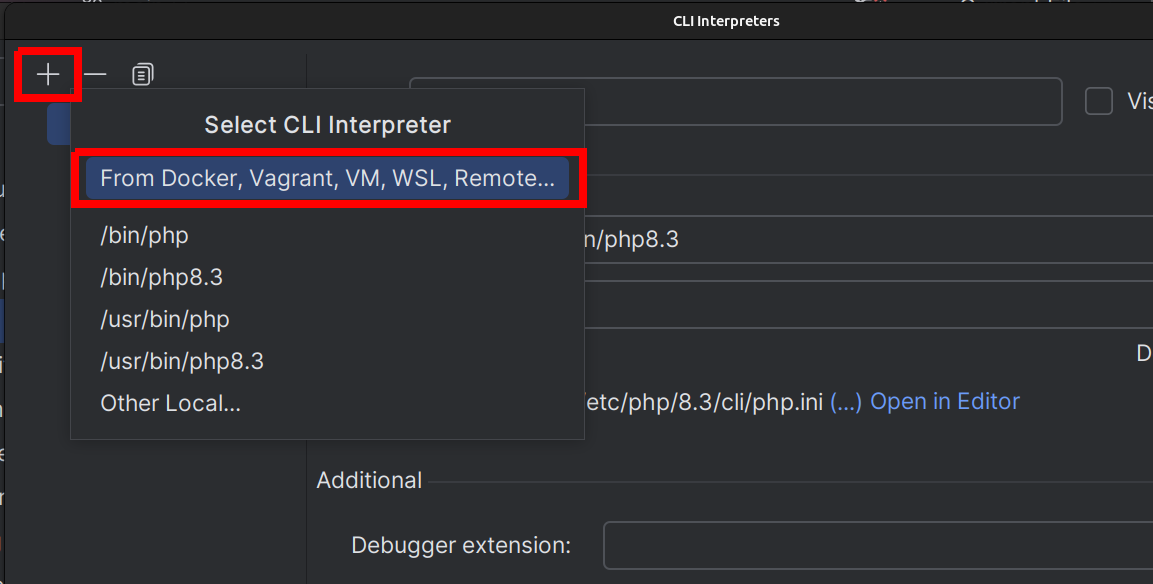Toggle the Visible checkbox beside name field
This screenshot has width=1153, height=584.
pyautogui.click(x=1099, y=101)
